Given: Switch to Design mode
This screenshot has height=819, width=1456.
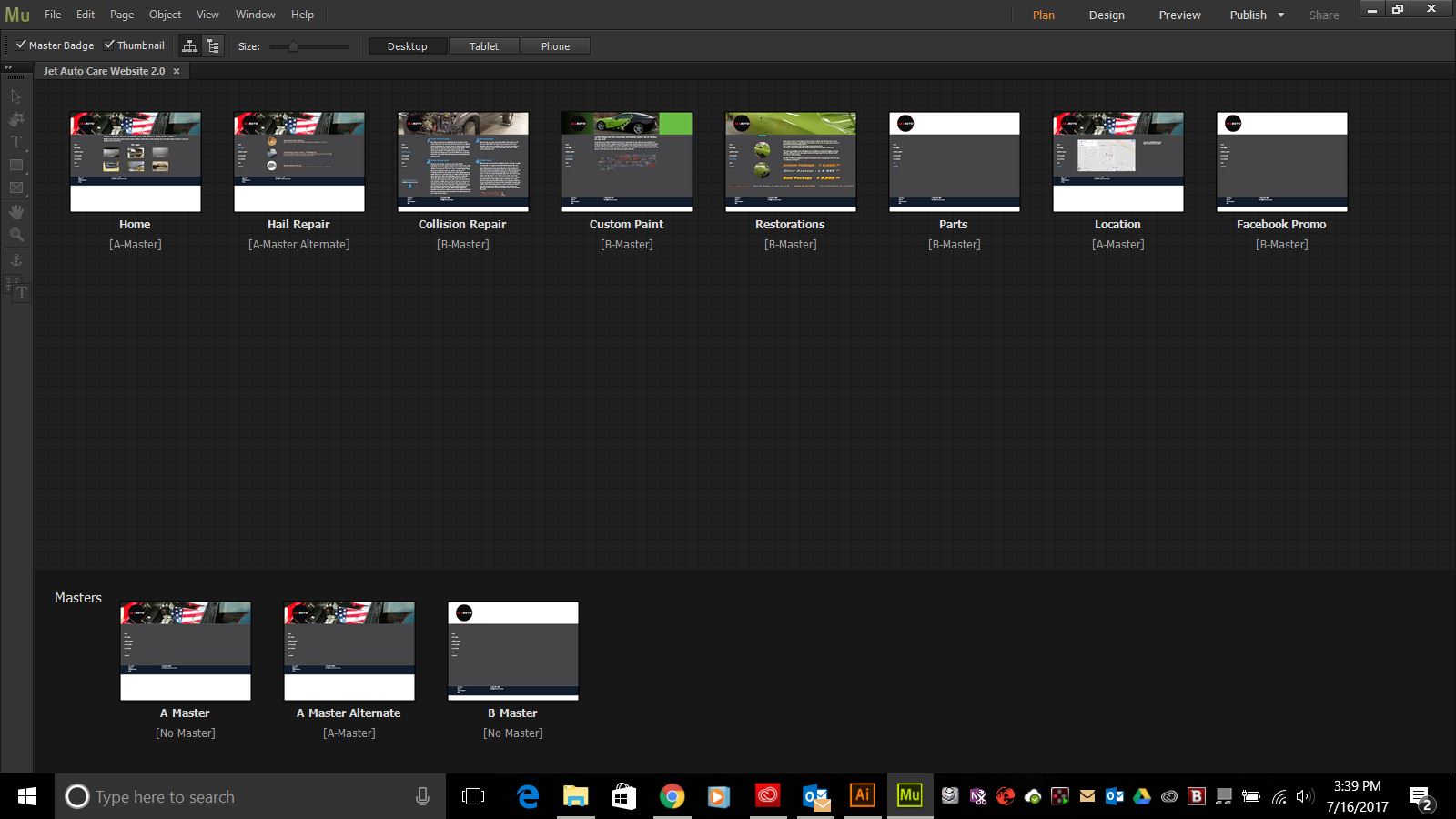Looking at the screenshot, I should point(1107,15).
